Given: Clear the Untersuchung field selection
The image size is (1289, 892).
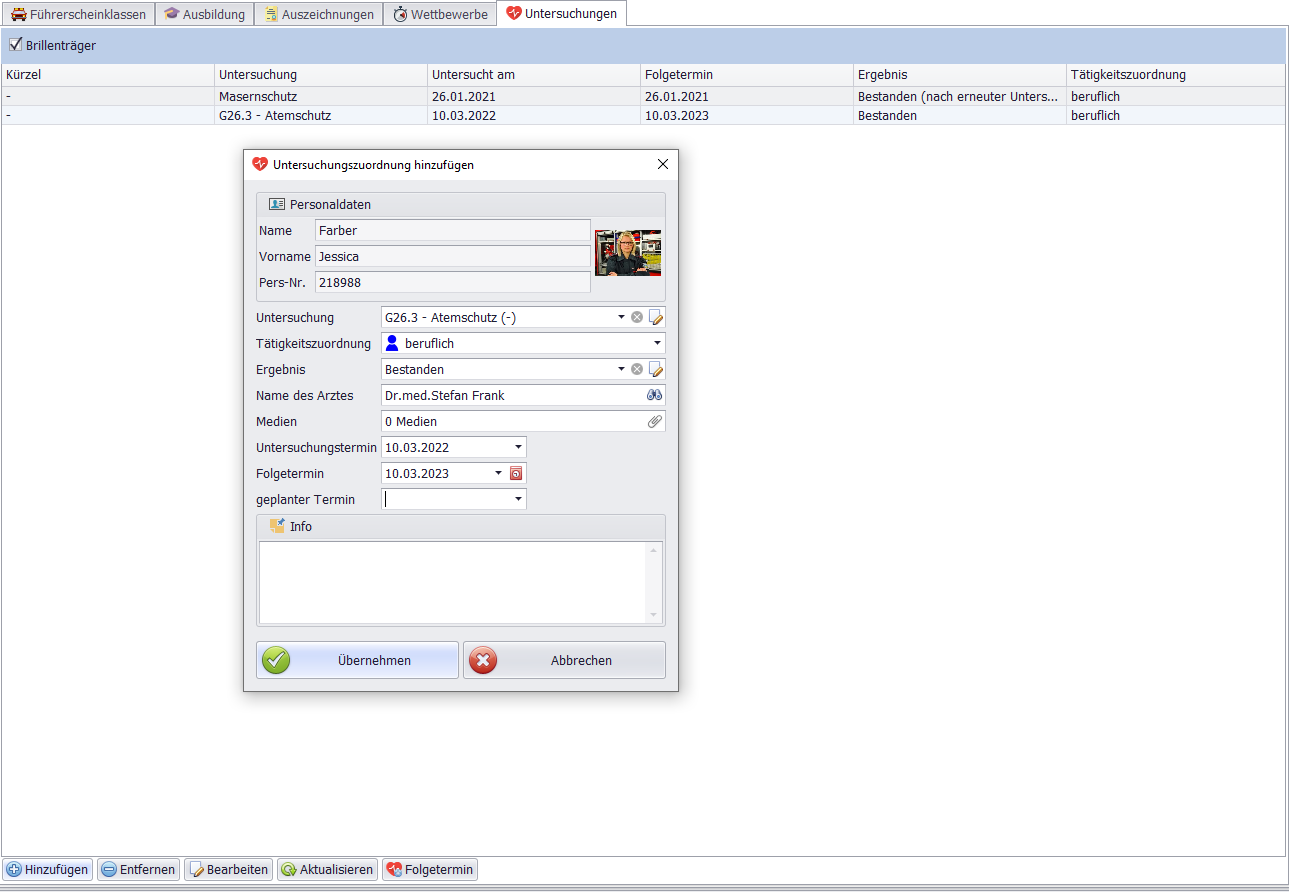Looking at the screenshot, I should [637, 317].
